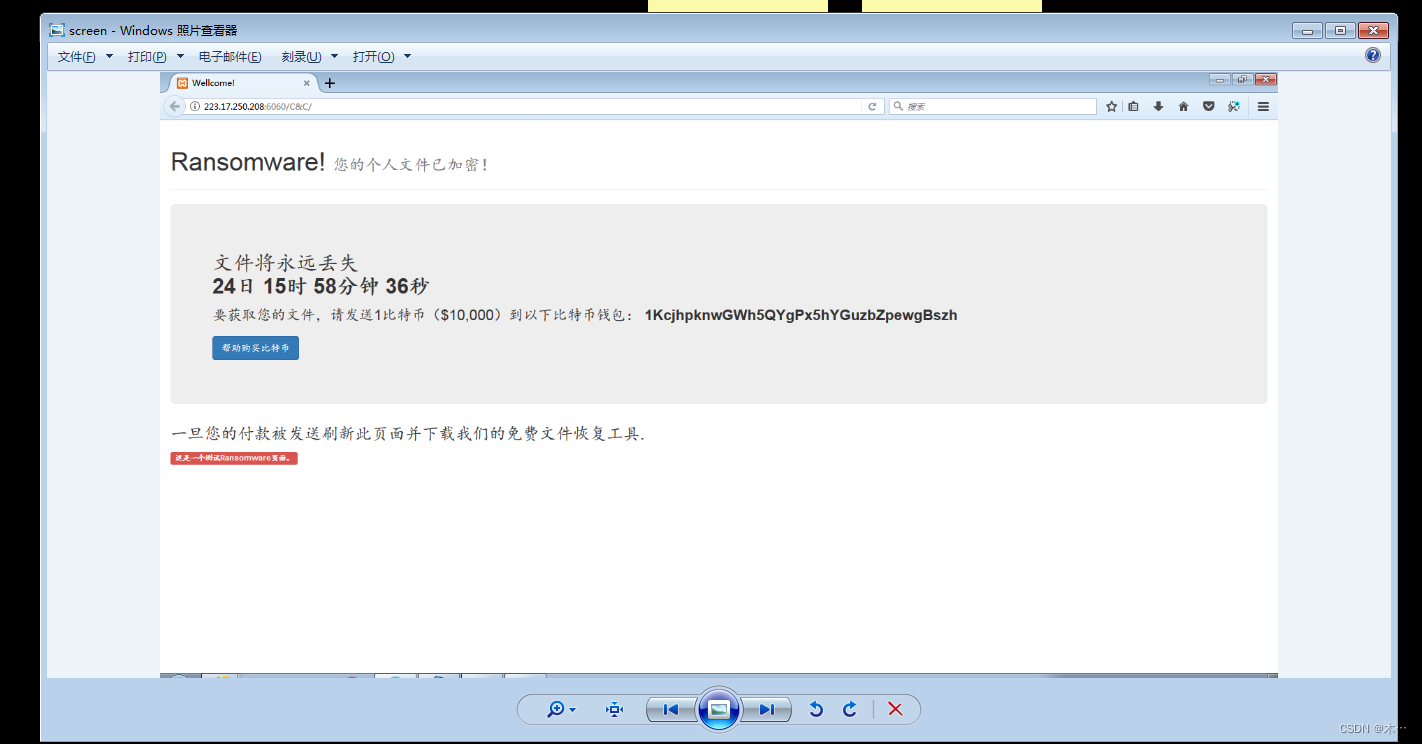Screen dimensions: 1422x744
Task: Click the bookmark star icon
Action: click(1111, 106)
